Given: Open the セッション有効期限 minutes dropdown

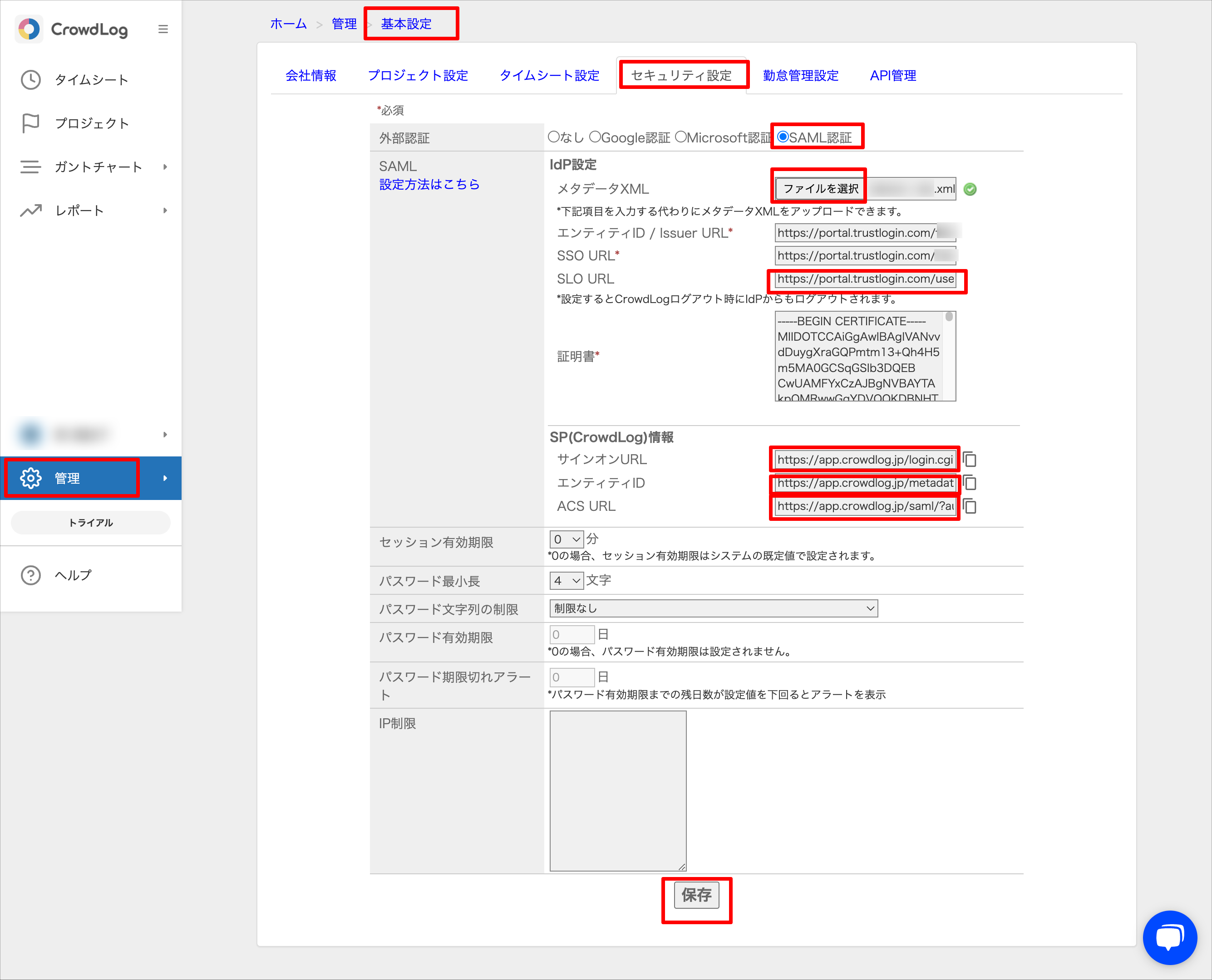Looking at the screenshot, I should (567, 539).
